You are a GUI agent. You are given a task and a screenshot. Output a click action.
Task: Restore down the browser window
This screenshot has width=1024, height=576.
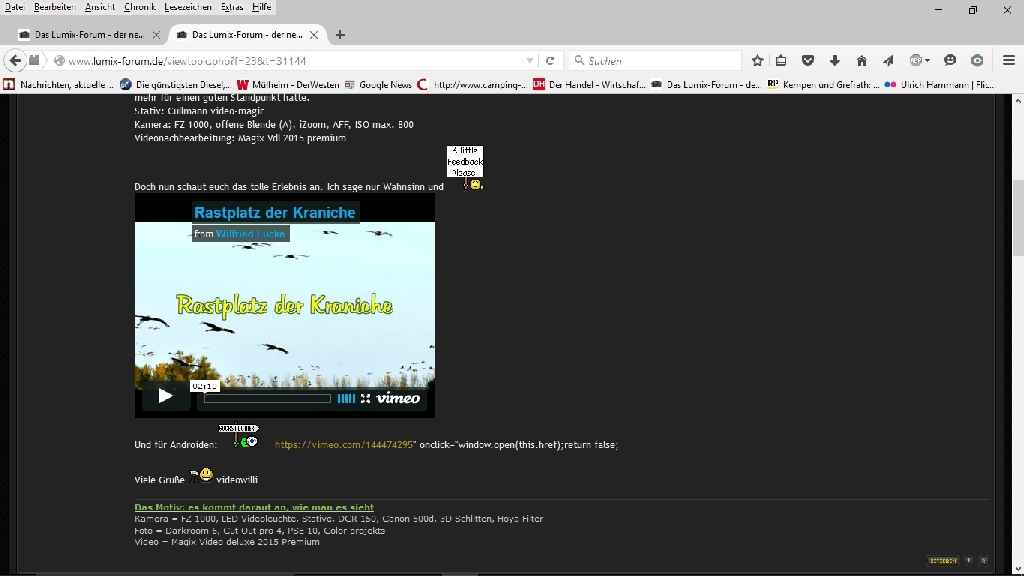coord(972,10)
